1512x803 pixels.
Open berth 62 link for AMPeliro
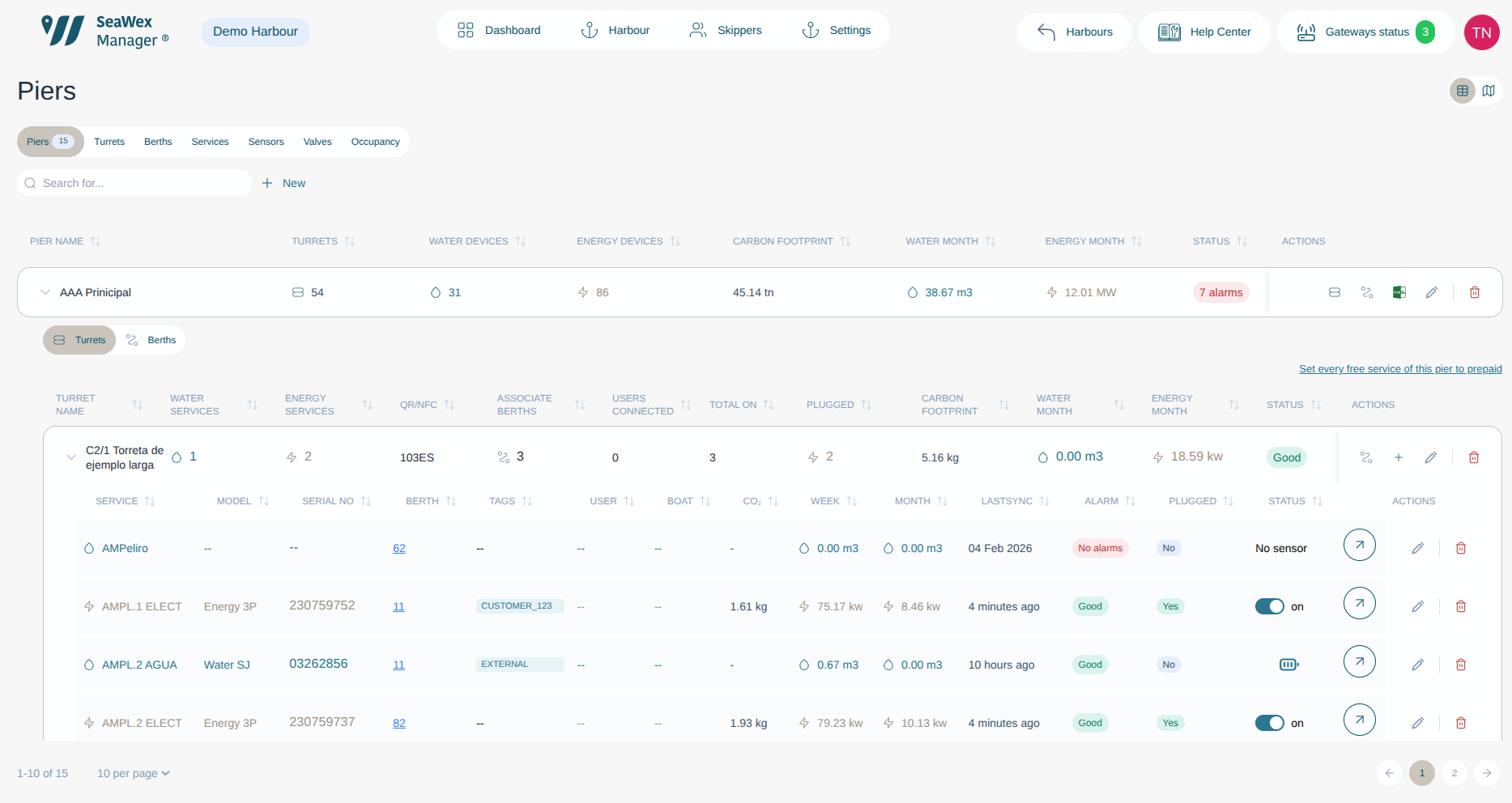pyautogui.click(x=399, y=548)
